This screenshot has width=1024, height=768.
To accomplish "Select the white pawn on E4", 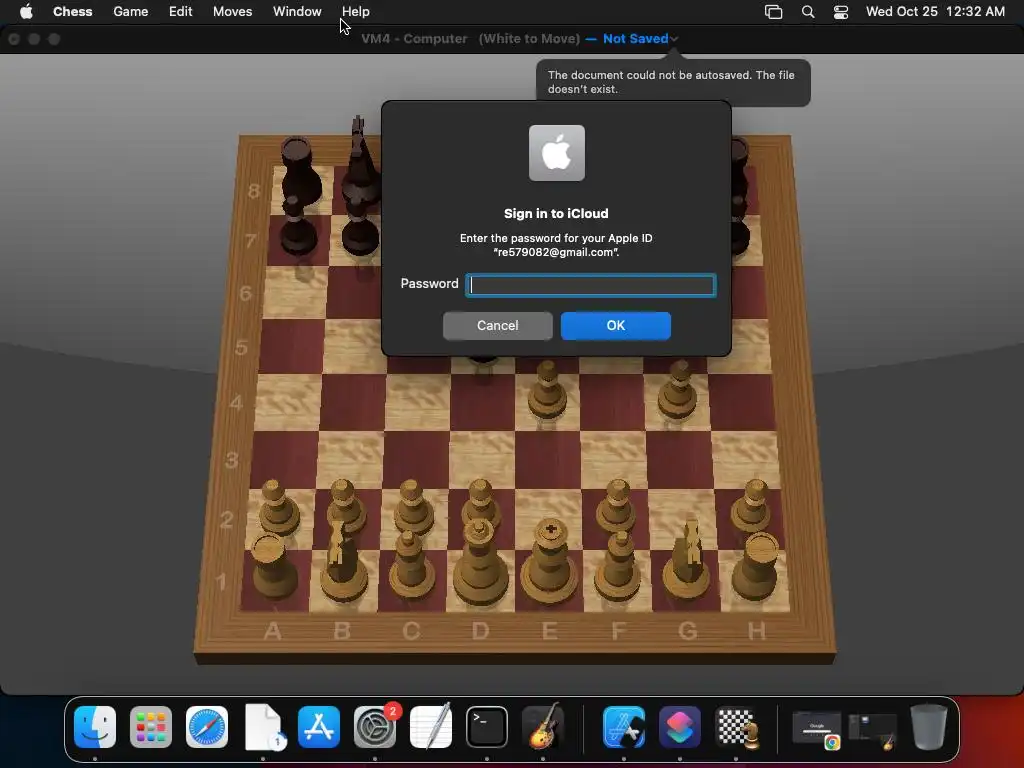I will pos(547,391).
